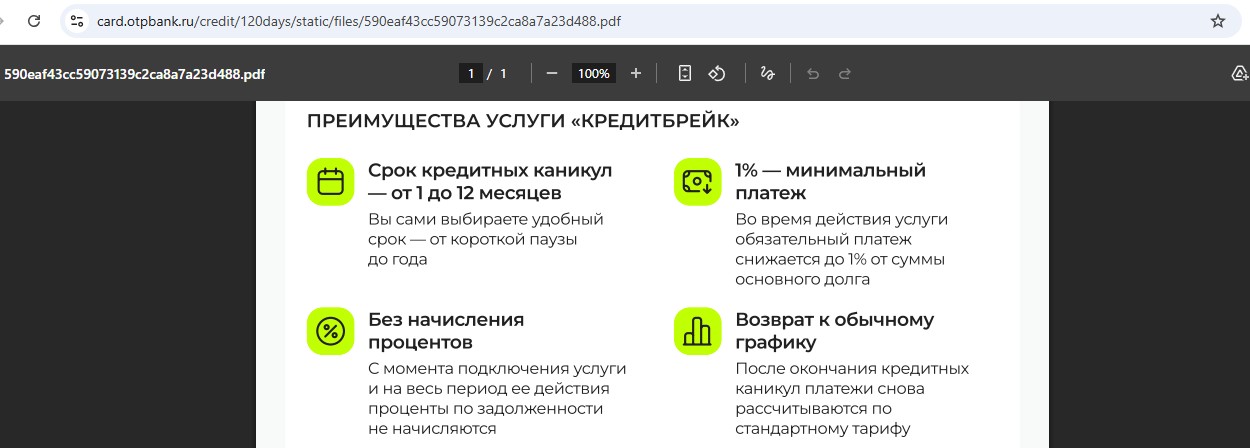
Task: Click the bar chart icon for regular schedule
Action: click(697, 331)
